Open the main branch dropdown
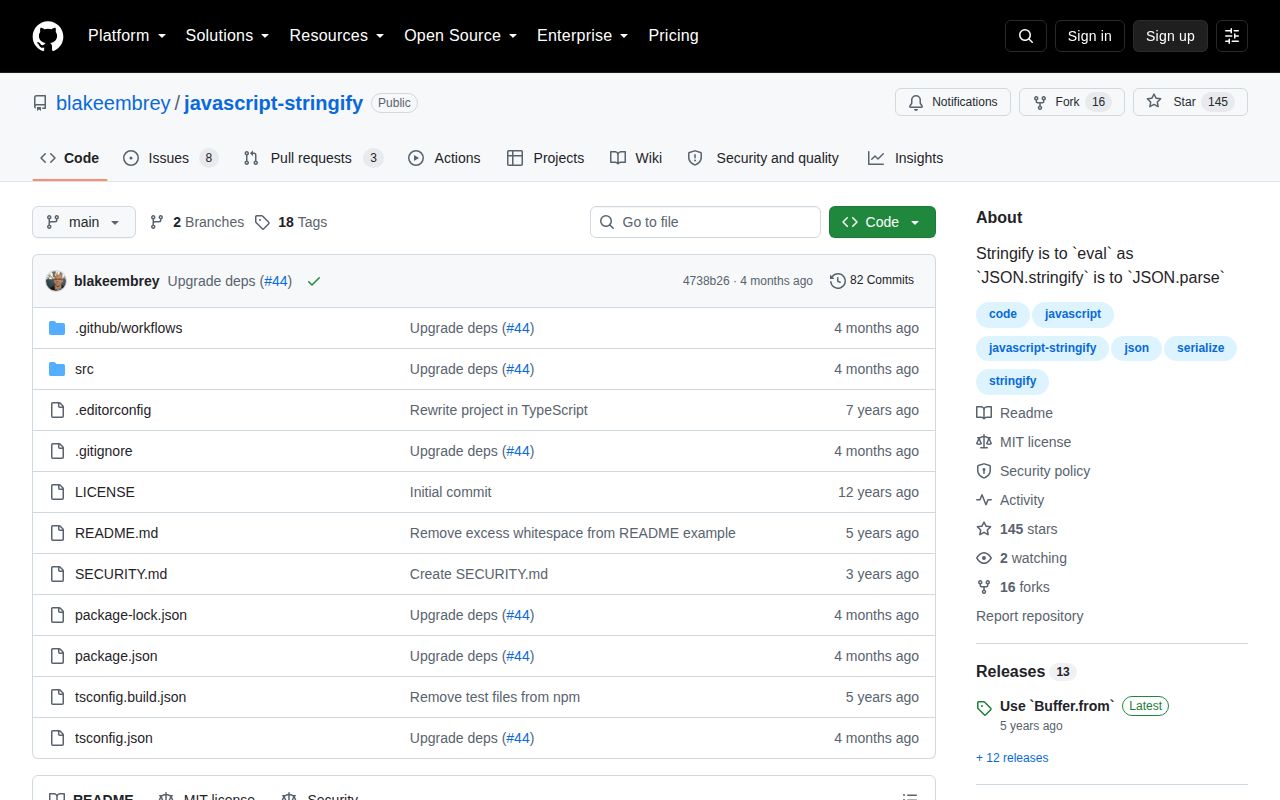 84,222
